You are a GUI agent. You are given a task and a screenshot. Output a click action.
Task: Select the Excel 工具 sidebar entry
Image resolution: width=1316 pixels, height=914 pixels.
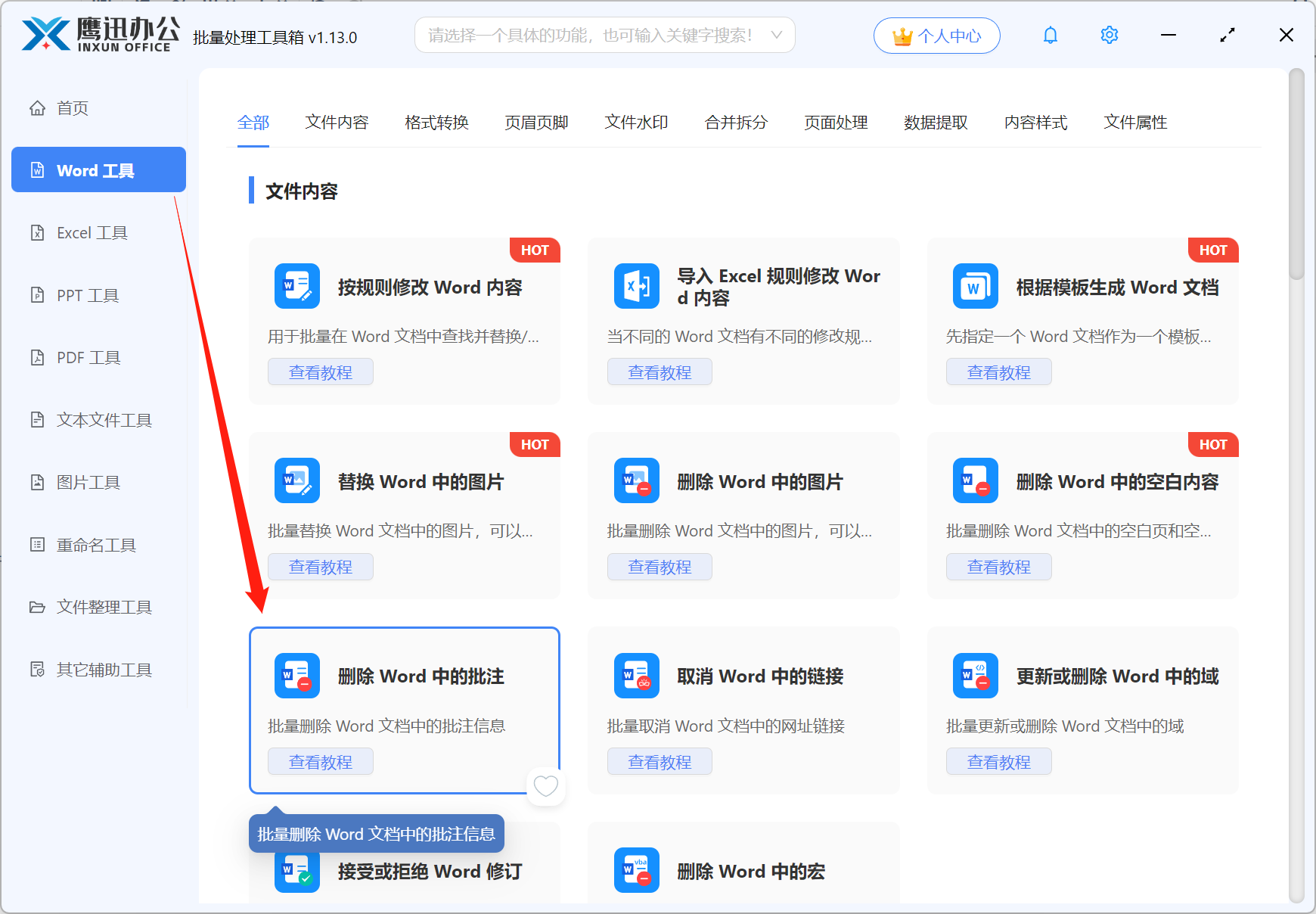pyautogui.click(x=92, y=232)
